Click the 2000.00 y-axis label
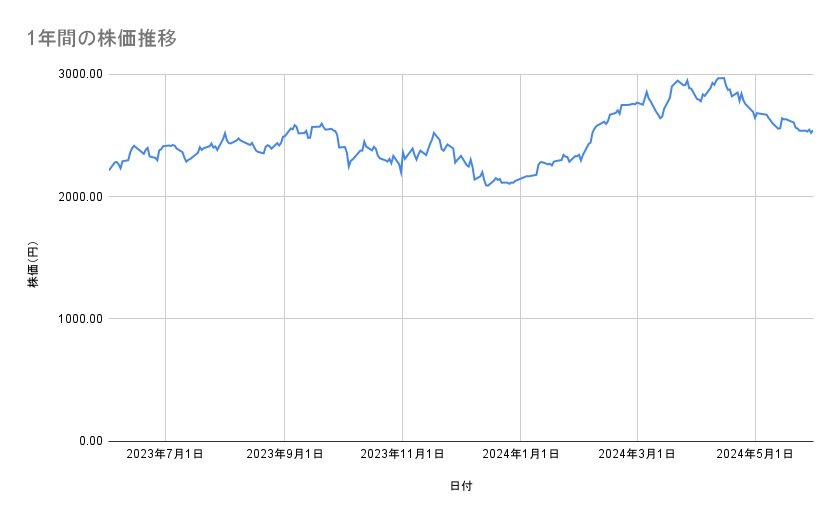This screenshot has width=839, height=519. 80,197
